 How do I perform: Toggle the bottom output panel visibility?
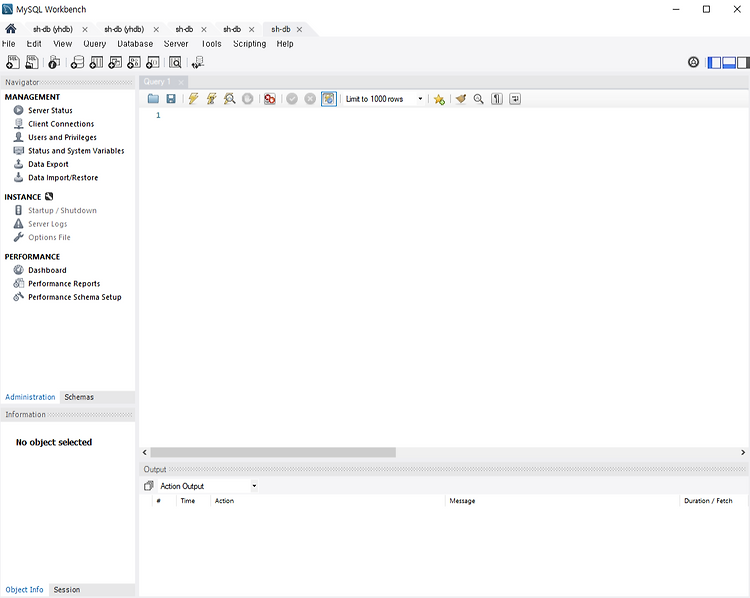729,63
